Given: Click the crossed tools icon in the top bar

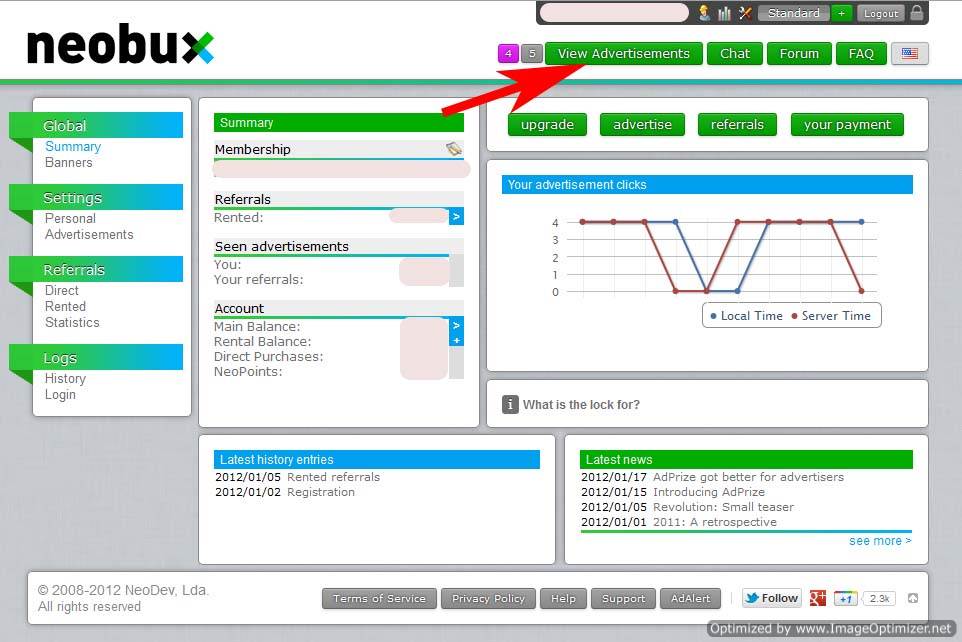Looking at the screenshot, I should coord(745,13).
